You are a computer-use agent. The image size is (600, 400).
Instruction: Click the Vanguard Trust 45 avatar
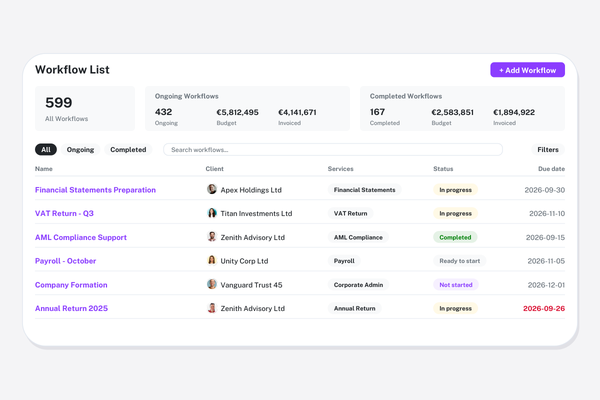pyautogui.click(x=212, y=284)
